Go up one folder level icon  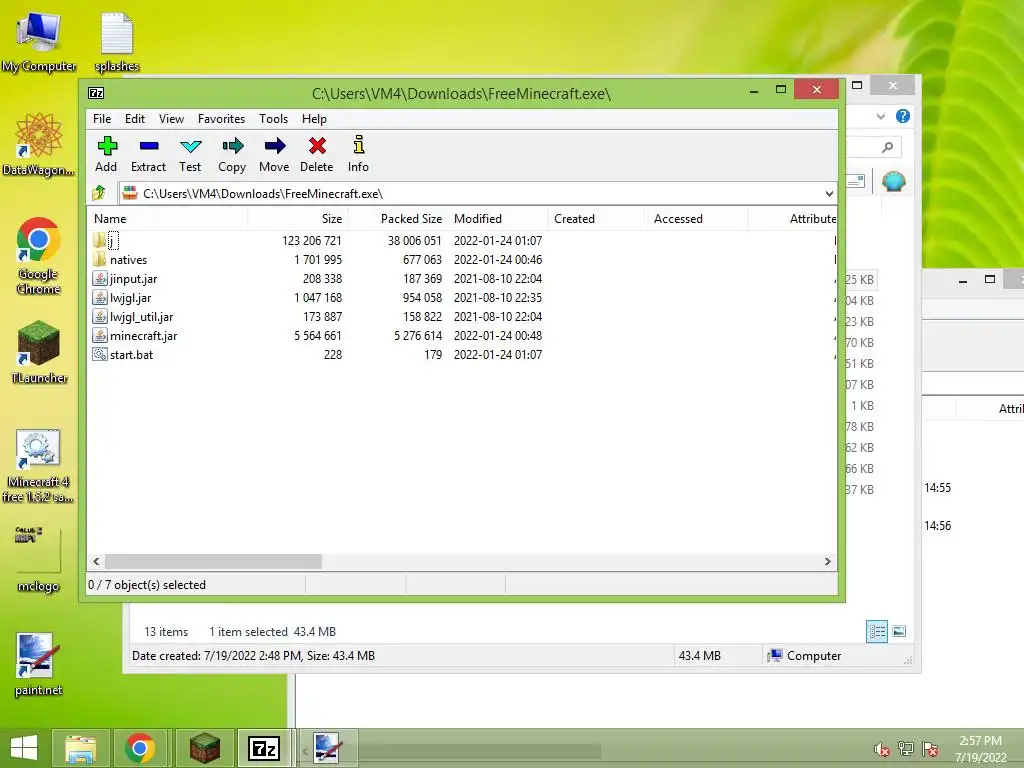[99, 193]
